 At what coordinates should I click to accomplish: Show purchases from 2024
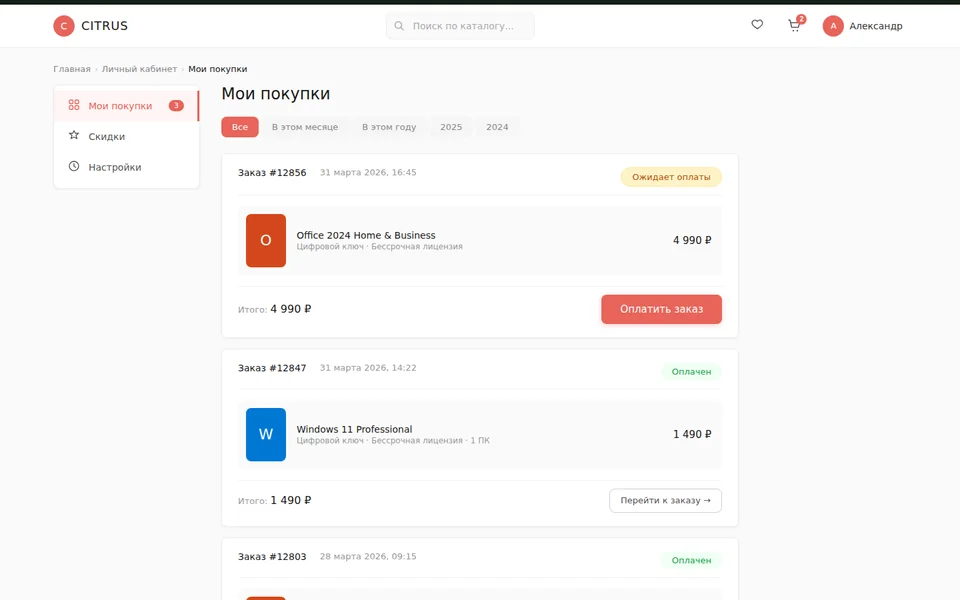pyautogui.click(x=497, y=127)
